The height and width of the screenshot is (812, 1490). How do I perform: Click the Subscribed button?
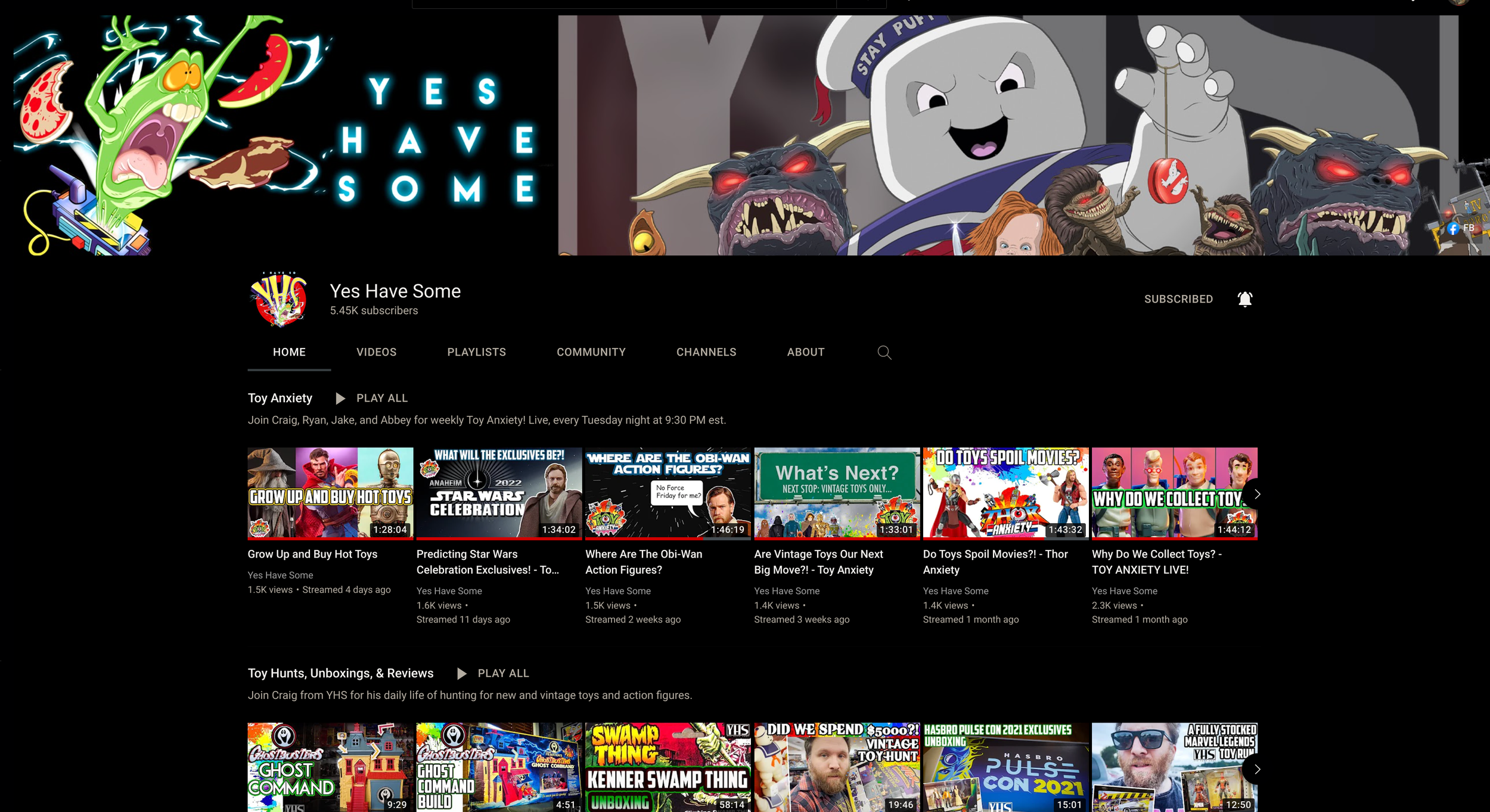(x=1178, y=299)
